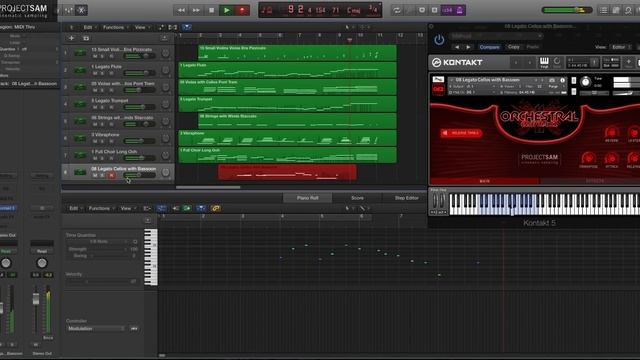This screenshot has width=640, height=360.
Task: Adjust the Legato Flute track volume slider
Action: pos(139,73)
